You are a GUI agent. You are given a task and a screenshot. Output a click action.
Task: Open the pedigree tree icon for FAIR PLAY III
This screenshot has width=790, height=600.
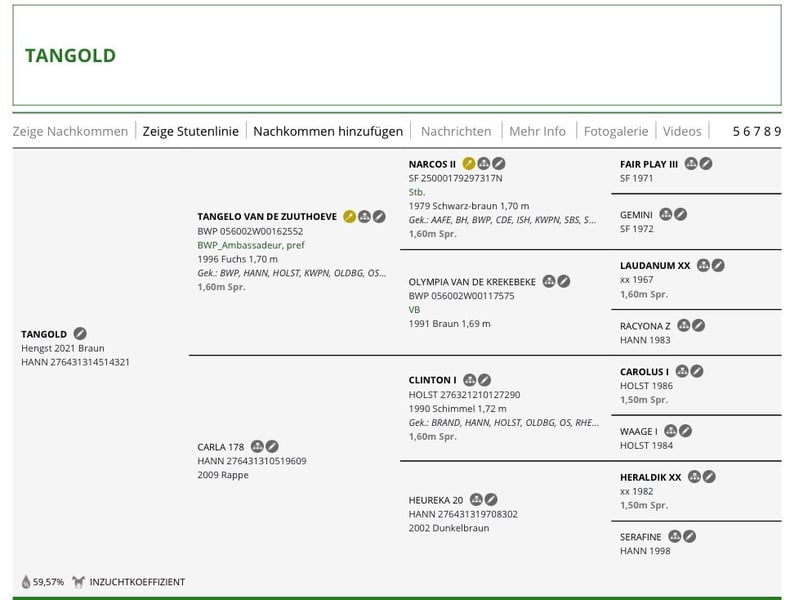[691, 163]
